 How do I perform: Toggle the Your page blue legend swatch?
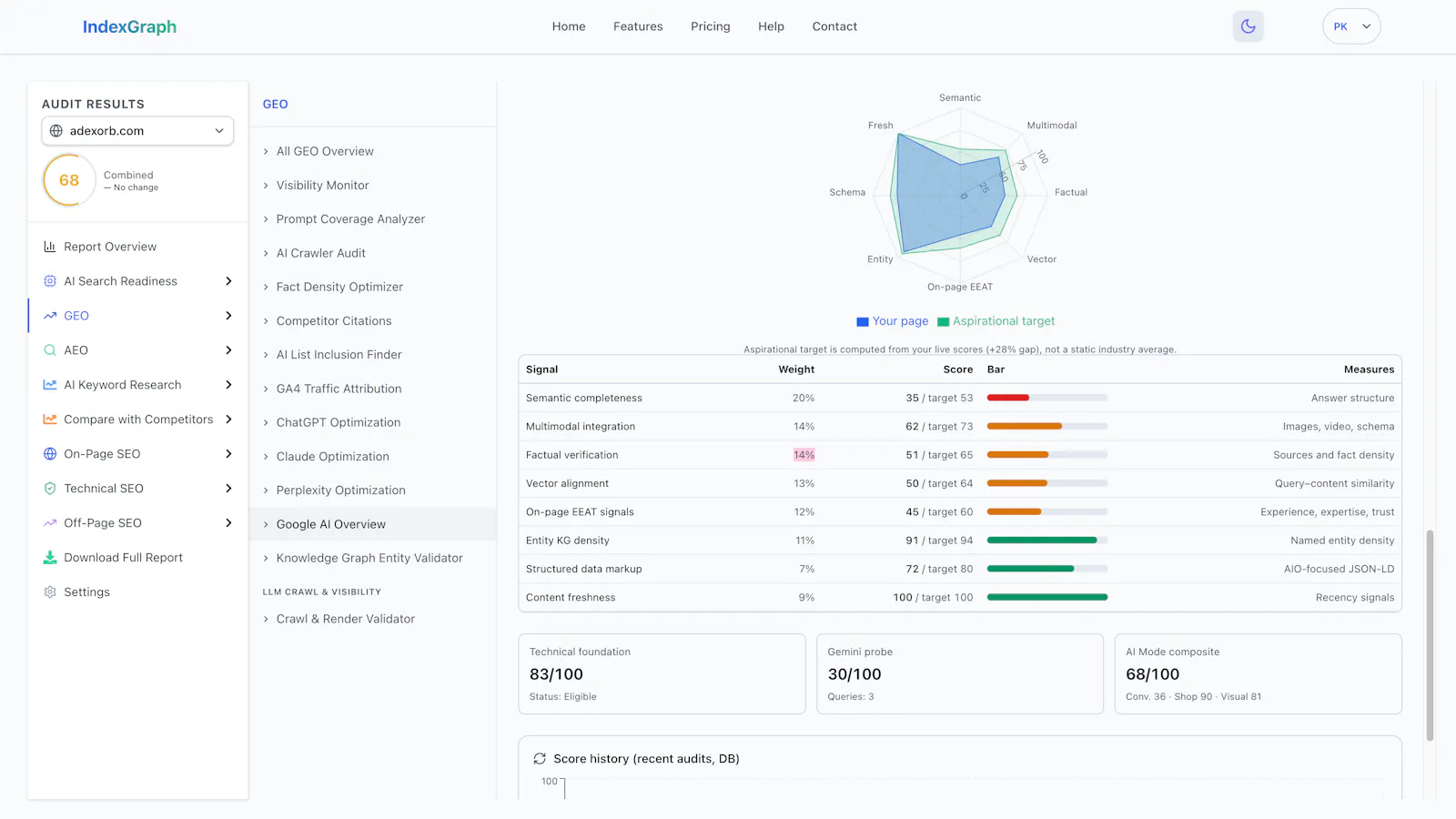863,322
